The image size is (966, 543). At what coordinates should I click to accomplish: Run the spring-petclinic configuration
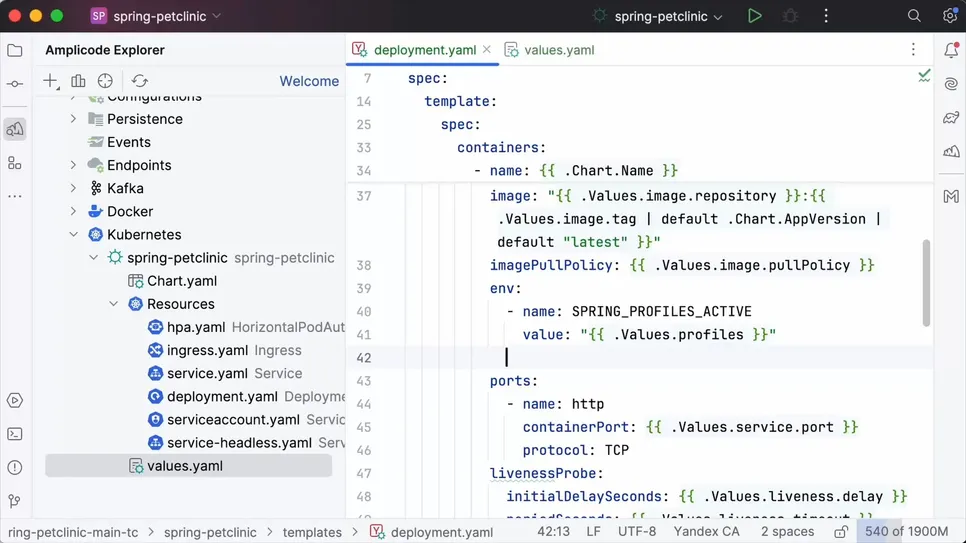[755, 16]
